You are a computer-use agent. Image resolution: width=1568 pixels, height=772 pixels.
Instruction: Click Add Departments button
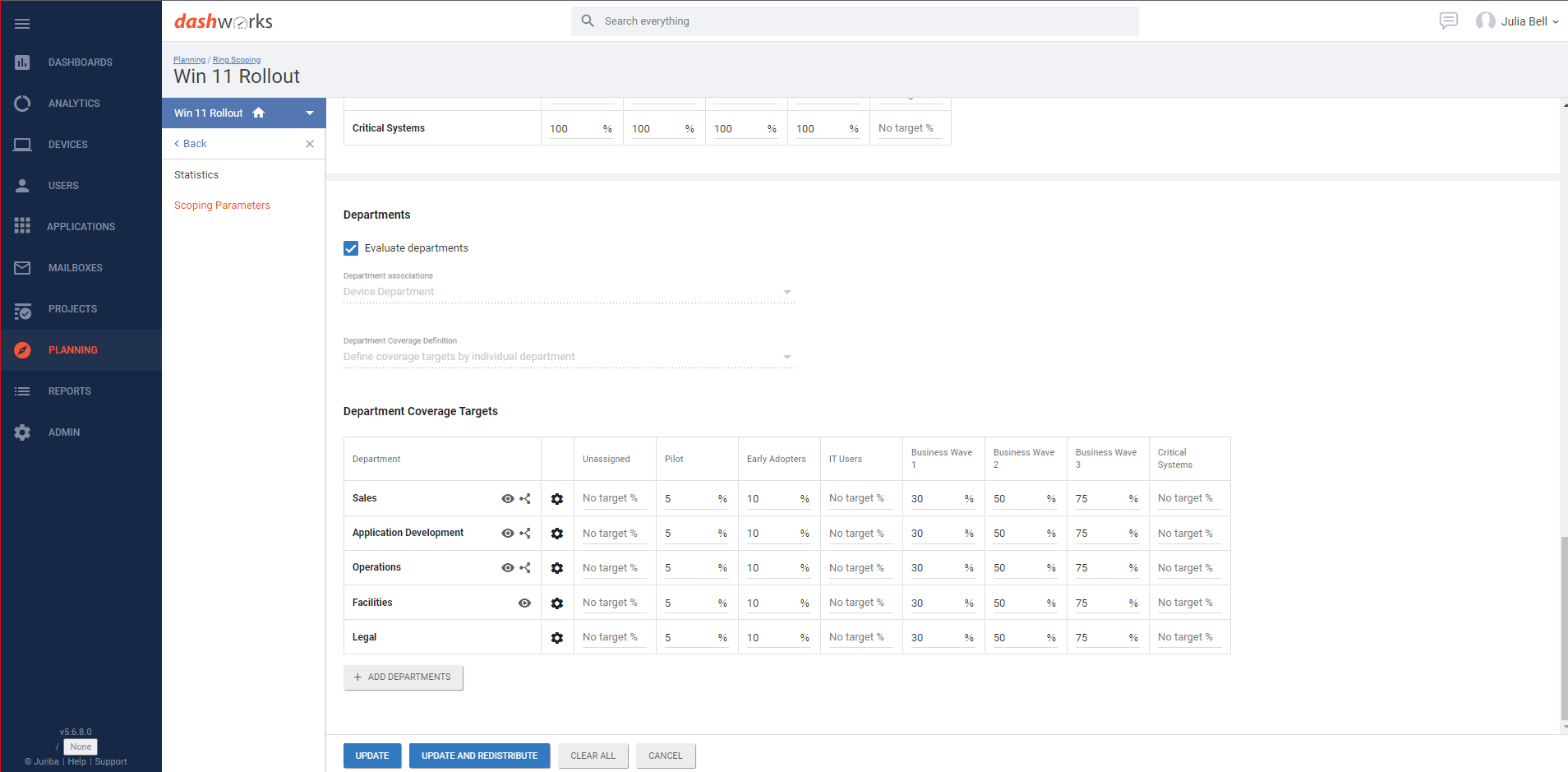[x=404, y=677]
